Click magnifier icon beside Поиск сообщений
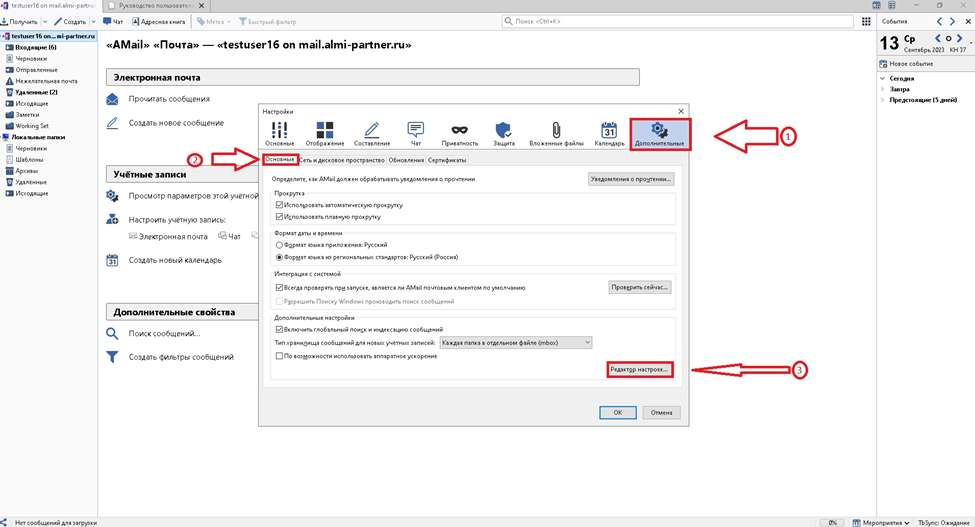Image resolution: width=975 pixels, height=527 pixels. [113, 334]
